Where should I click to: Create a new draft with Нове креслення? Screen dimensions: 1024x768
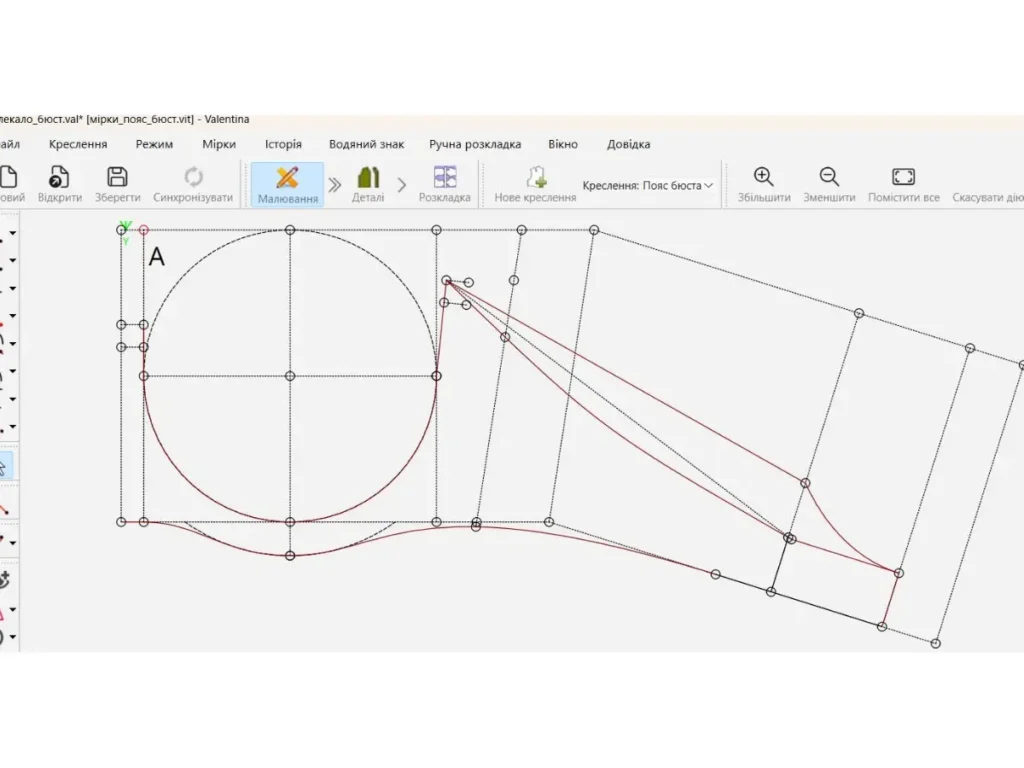535,183
